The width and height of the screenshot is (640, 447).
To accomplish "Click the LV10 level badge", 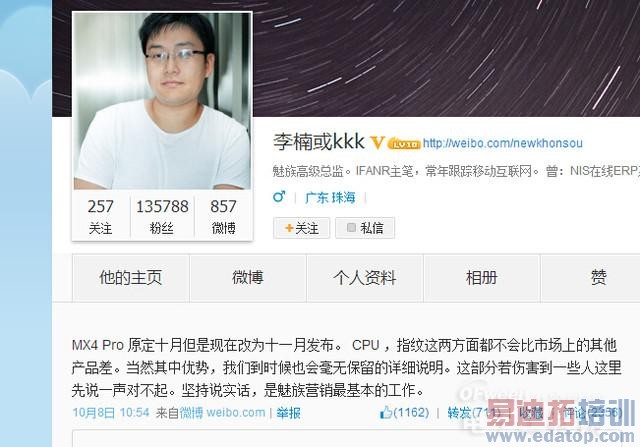I will click(x=404, y=144).
